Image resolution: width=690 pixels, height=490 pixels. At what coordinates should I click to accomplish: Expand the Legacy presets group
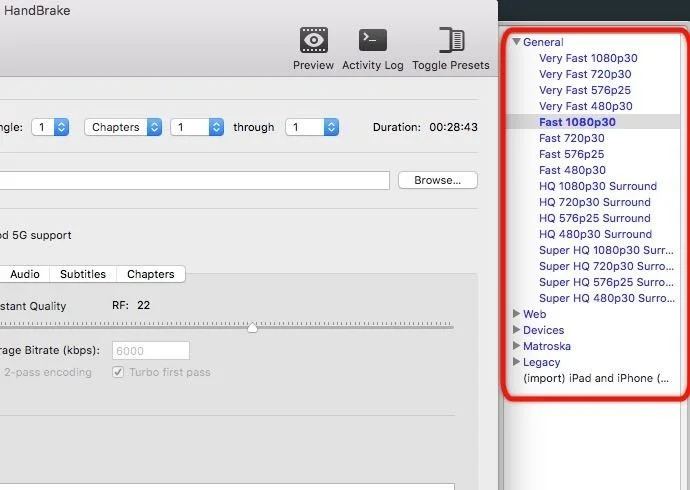(x=517, y=362)
